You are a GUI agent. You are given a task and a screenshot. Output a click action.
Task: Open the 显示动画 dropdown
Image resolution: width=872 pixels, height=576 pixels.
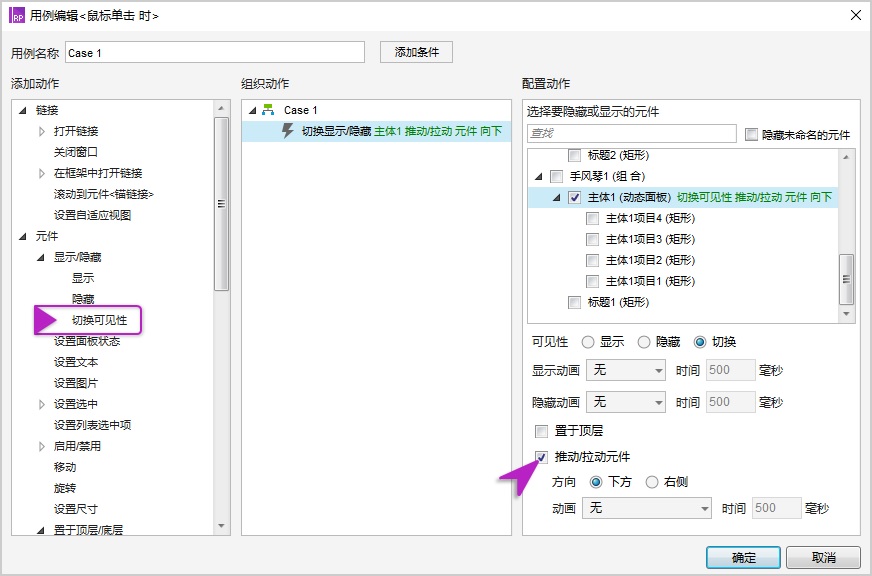[x=626, y=370]
